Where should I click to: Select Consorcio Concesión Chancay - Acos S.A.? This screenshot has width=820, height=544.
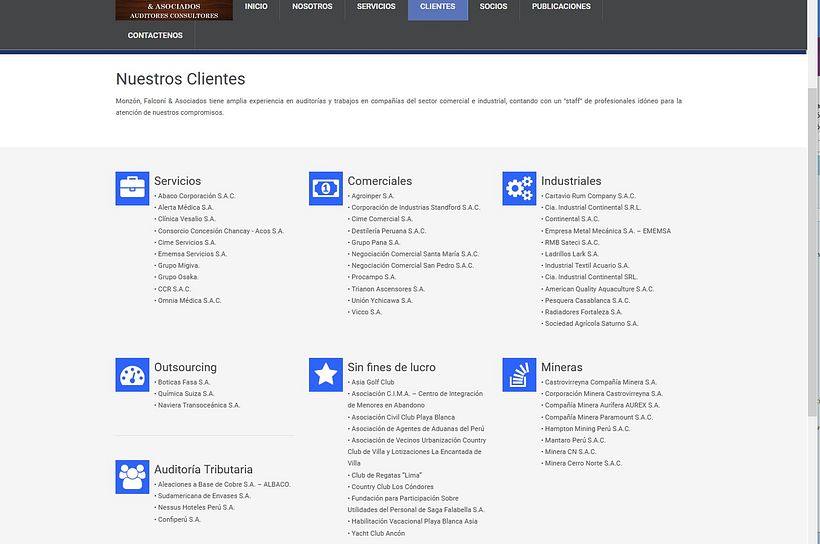(x=220, y=231)
